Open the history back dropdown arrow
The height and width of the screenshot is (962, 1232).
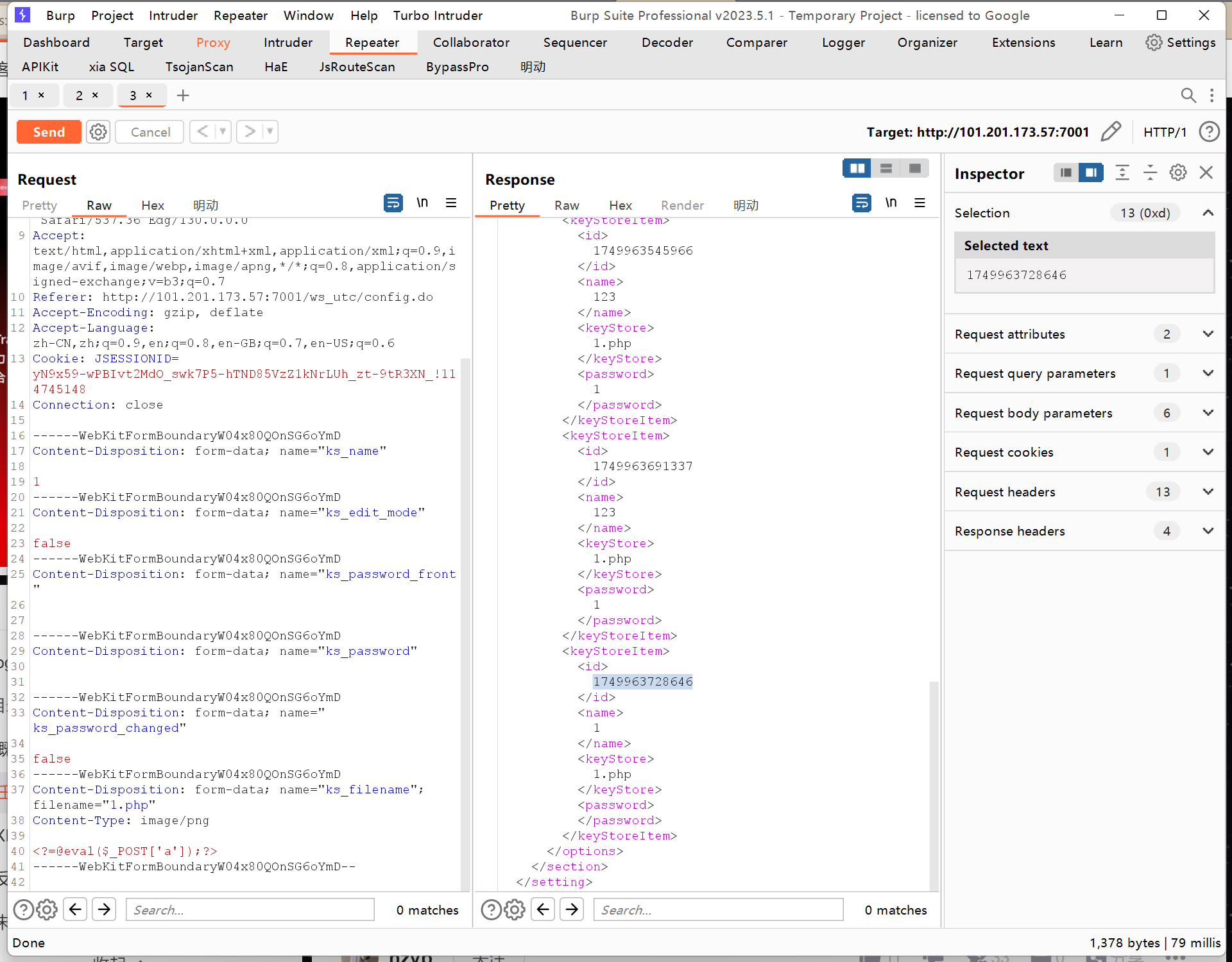(x=223, y=131)
